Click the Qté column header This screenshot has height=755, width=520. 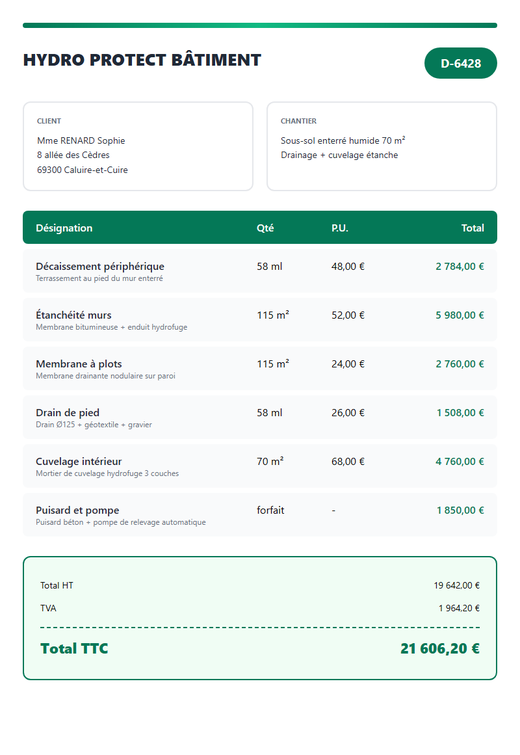click(x=265, y=228)
